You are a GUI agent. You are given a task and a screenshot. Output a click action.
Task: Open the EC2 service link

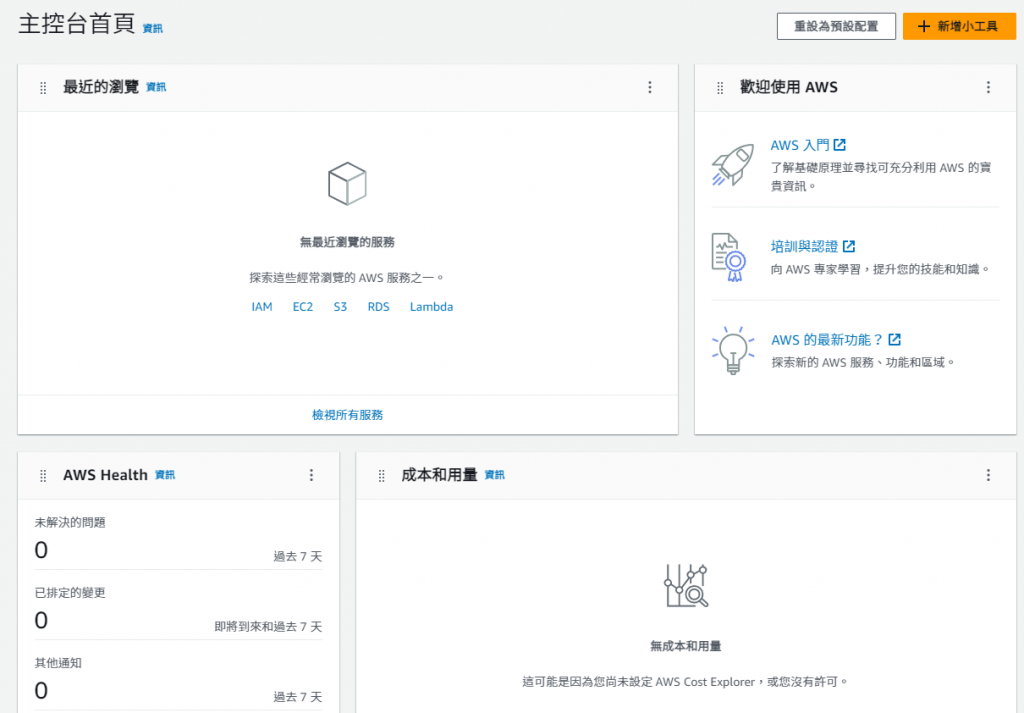coord(302,307)
